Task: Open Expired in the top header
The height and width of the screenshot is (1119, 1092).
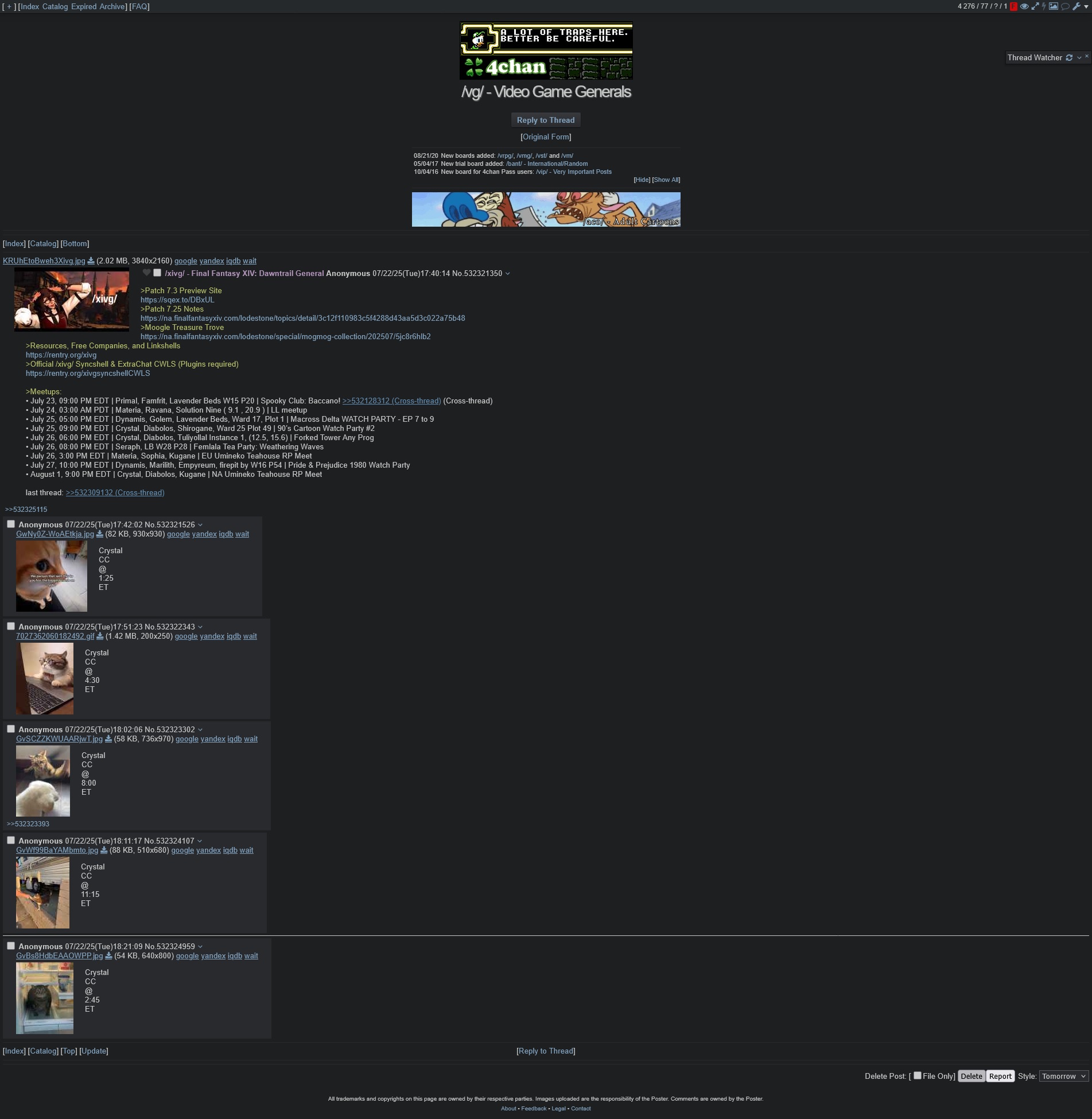Action: click(x=84, y=6)
